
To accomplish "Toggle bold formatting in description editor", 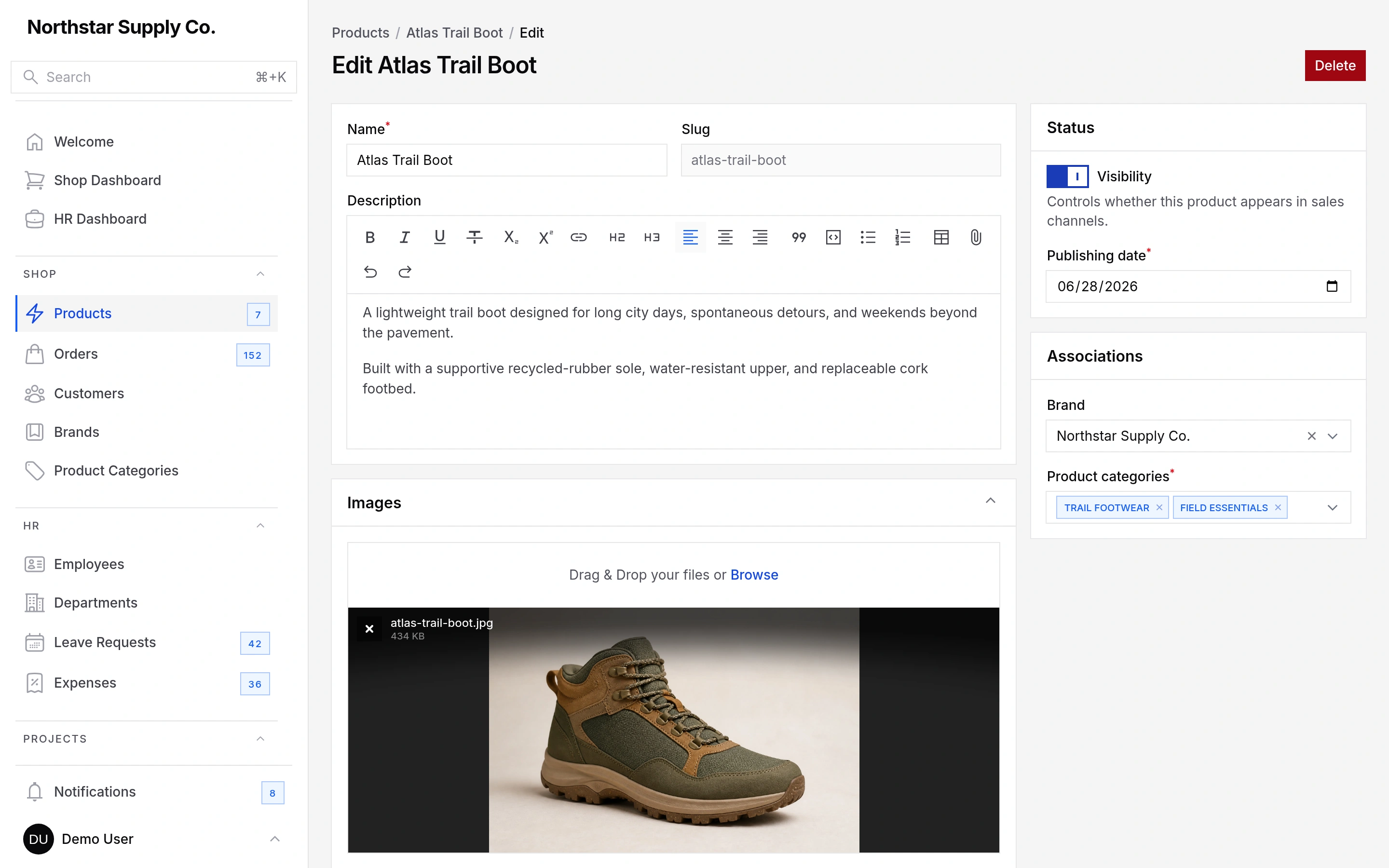I will [x=369, y=237].
